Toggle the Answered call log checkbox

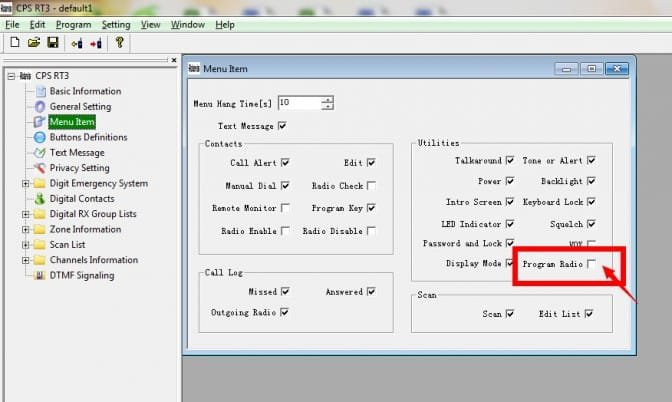pyautogui.click(x=371, y=291)
